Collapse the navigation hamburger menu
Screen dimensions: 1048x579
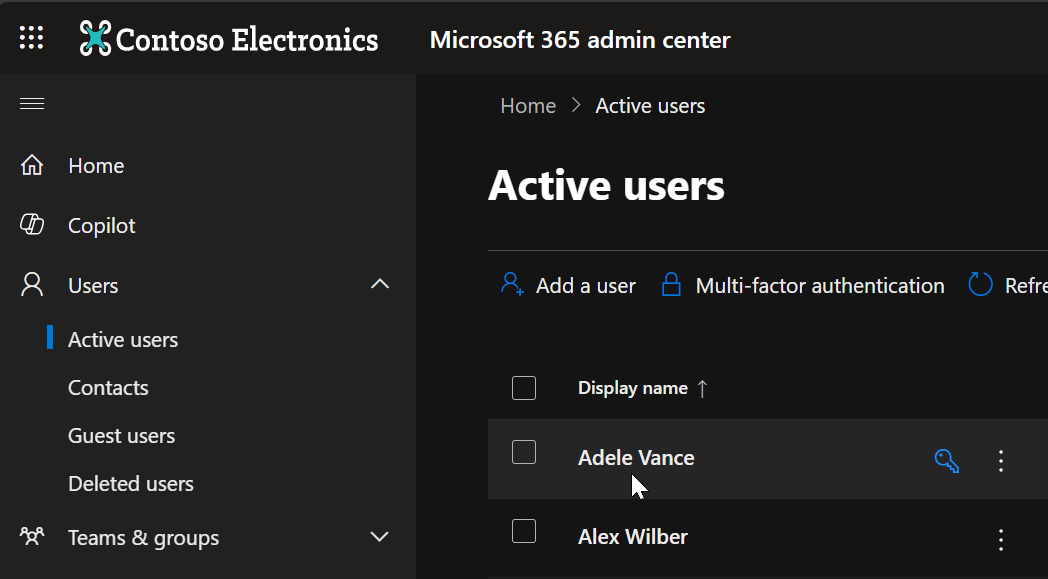(x=32, y=104)
